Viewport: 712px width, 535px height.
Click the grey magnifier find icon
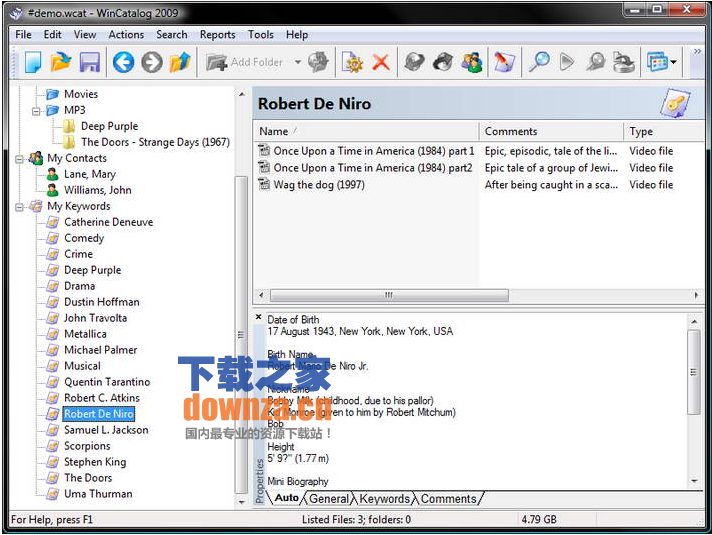[x=595, y=62]
